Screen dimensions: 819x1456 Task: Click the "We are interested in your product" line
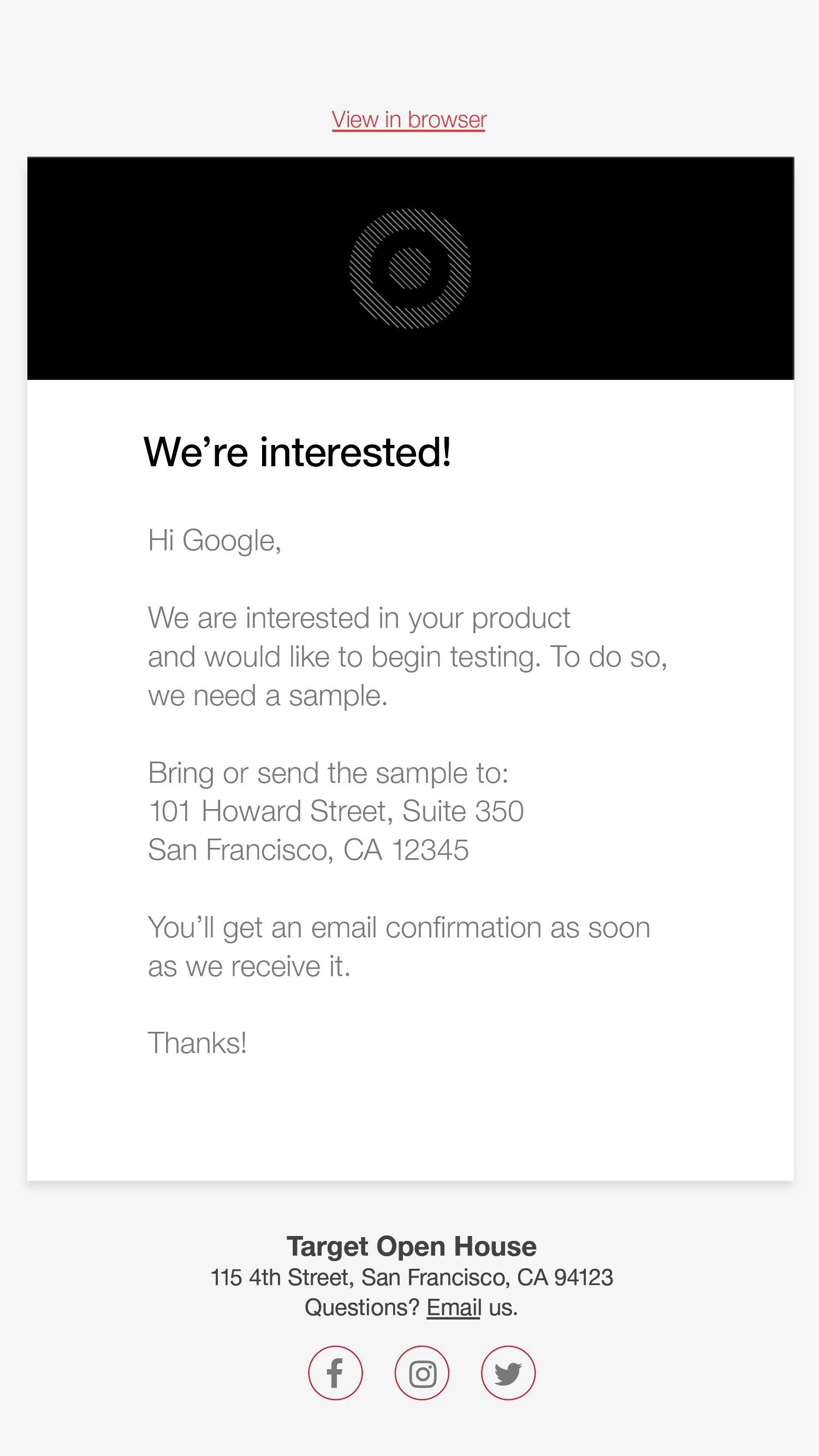pyautogui.click(x=359, y=618)
